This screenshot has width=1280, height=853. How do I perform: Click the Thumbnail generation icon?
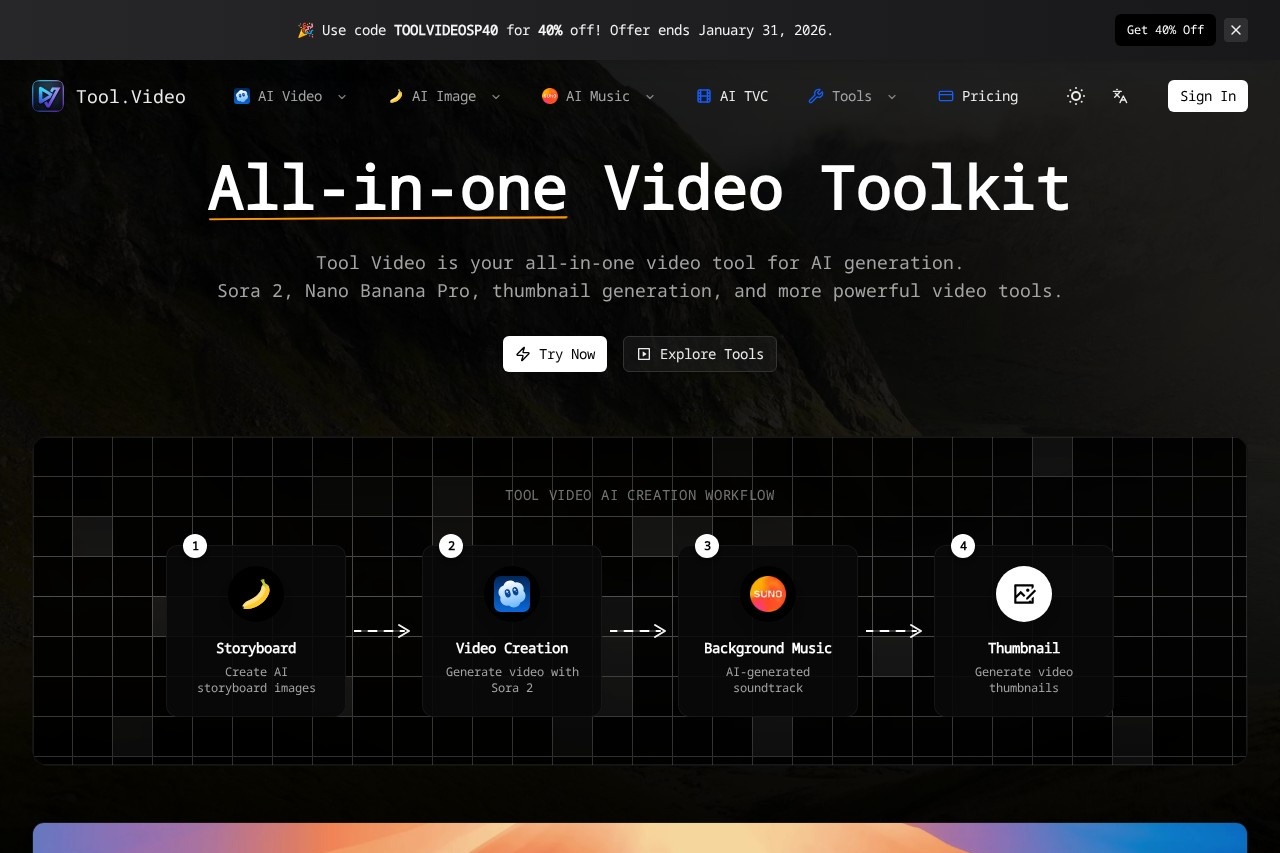click(x=1023, y=593)
